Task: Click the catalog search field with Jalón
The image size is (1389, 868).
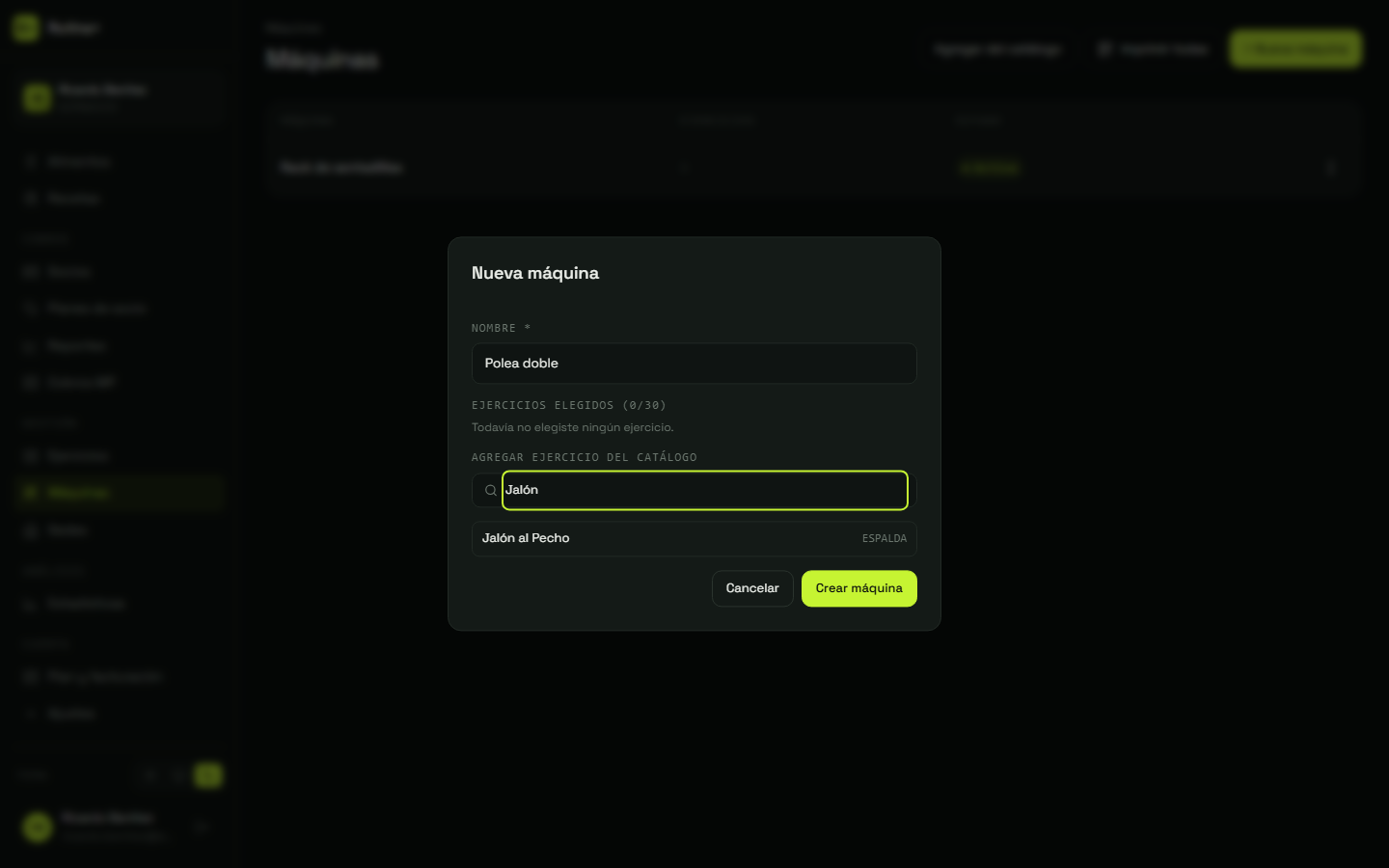Action: pyautogui.click(x=704, y=490)
